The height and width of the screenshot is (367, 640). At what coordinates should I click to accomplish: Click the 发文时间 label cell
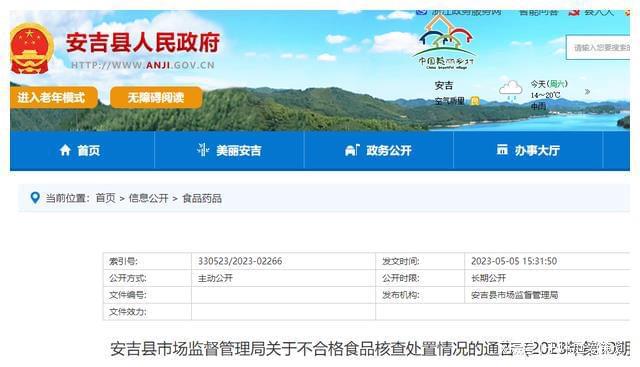[x=420, y=261]
